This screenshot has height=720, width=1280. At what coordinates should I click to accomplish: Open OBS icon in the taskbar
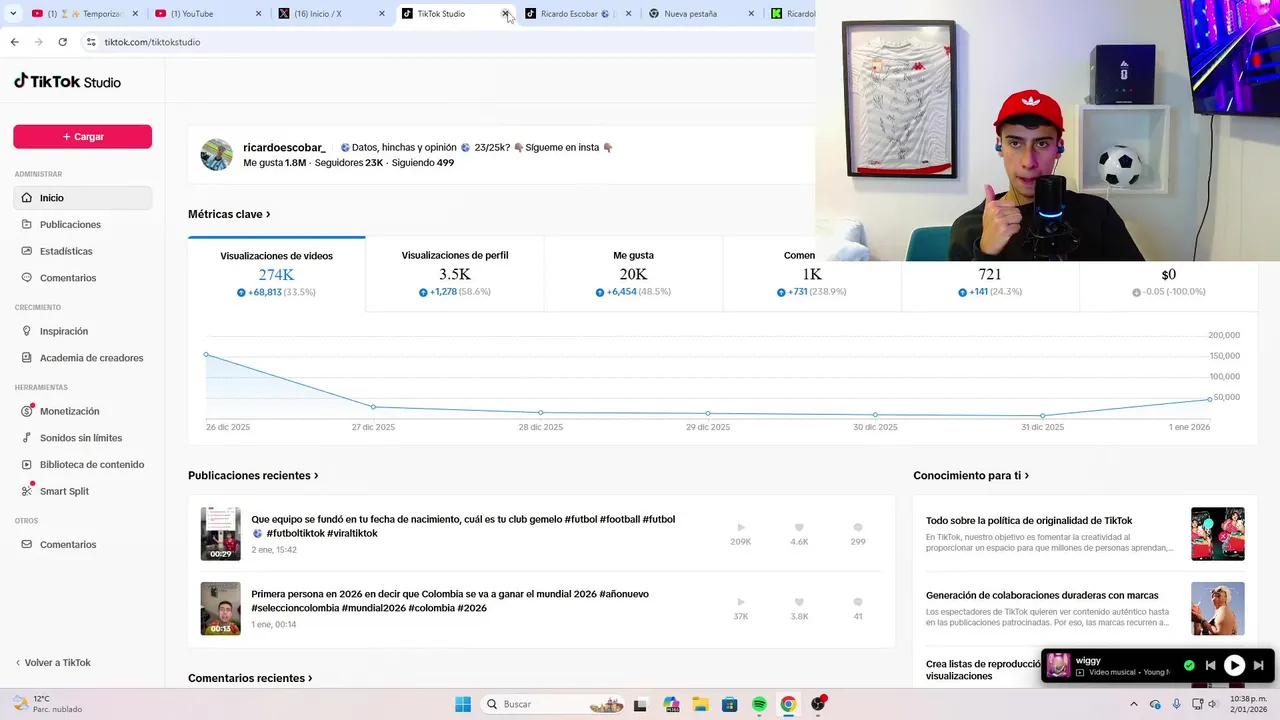click(818, 704)
